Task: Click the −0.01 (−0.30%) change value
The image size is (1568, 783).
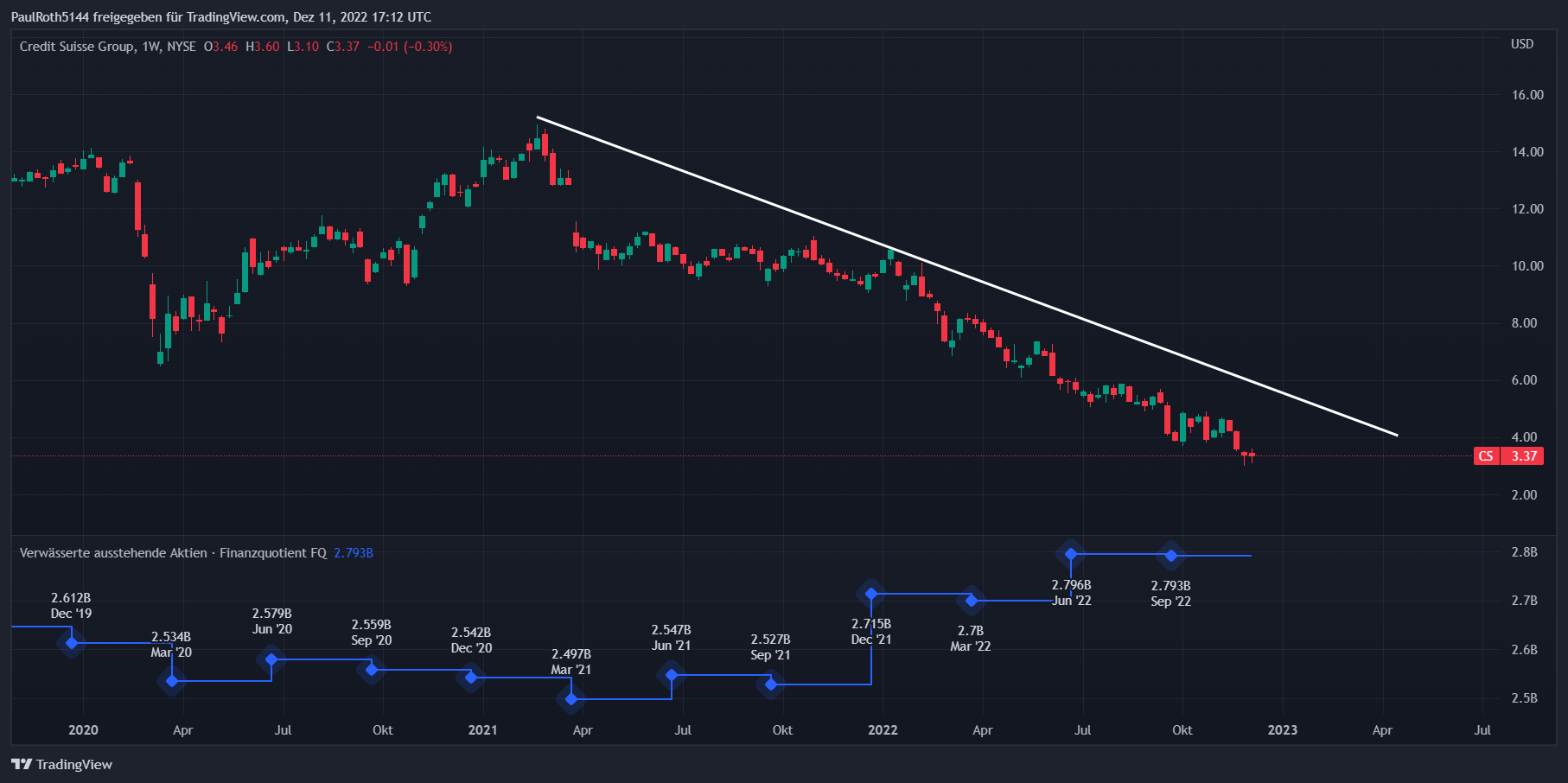Action: tap(410, 47)
